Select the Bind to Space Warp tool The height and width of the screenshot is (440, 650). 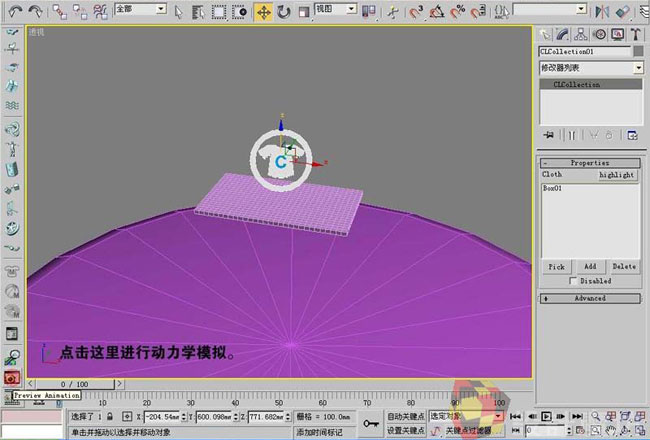click(101, 12)
